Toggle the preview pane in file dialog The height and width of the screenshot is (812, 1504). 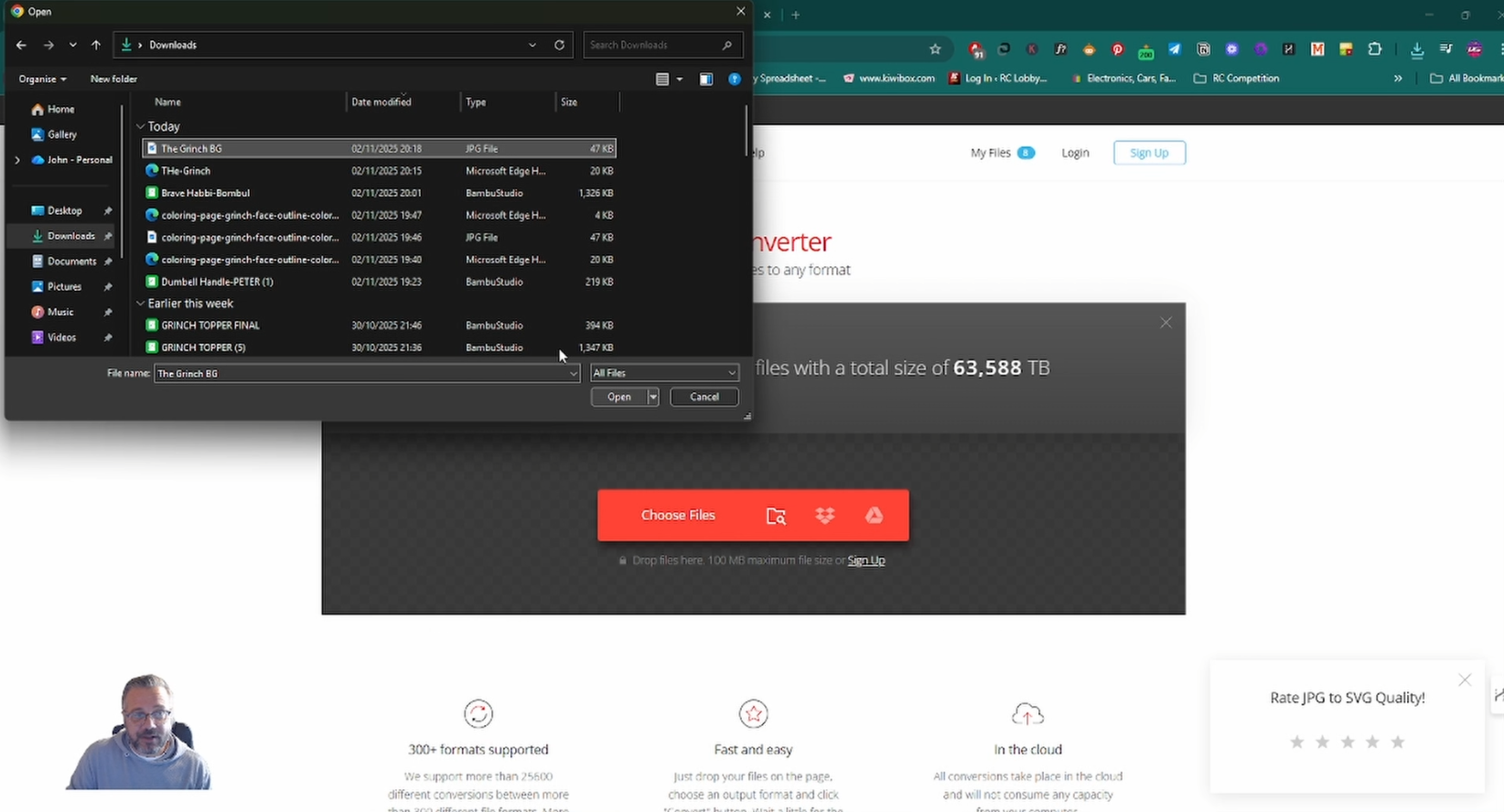point(705,80)
